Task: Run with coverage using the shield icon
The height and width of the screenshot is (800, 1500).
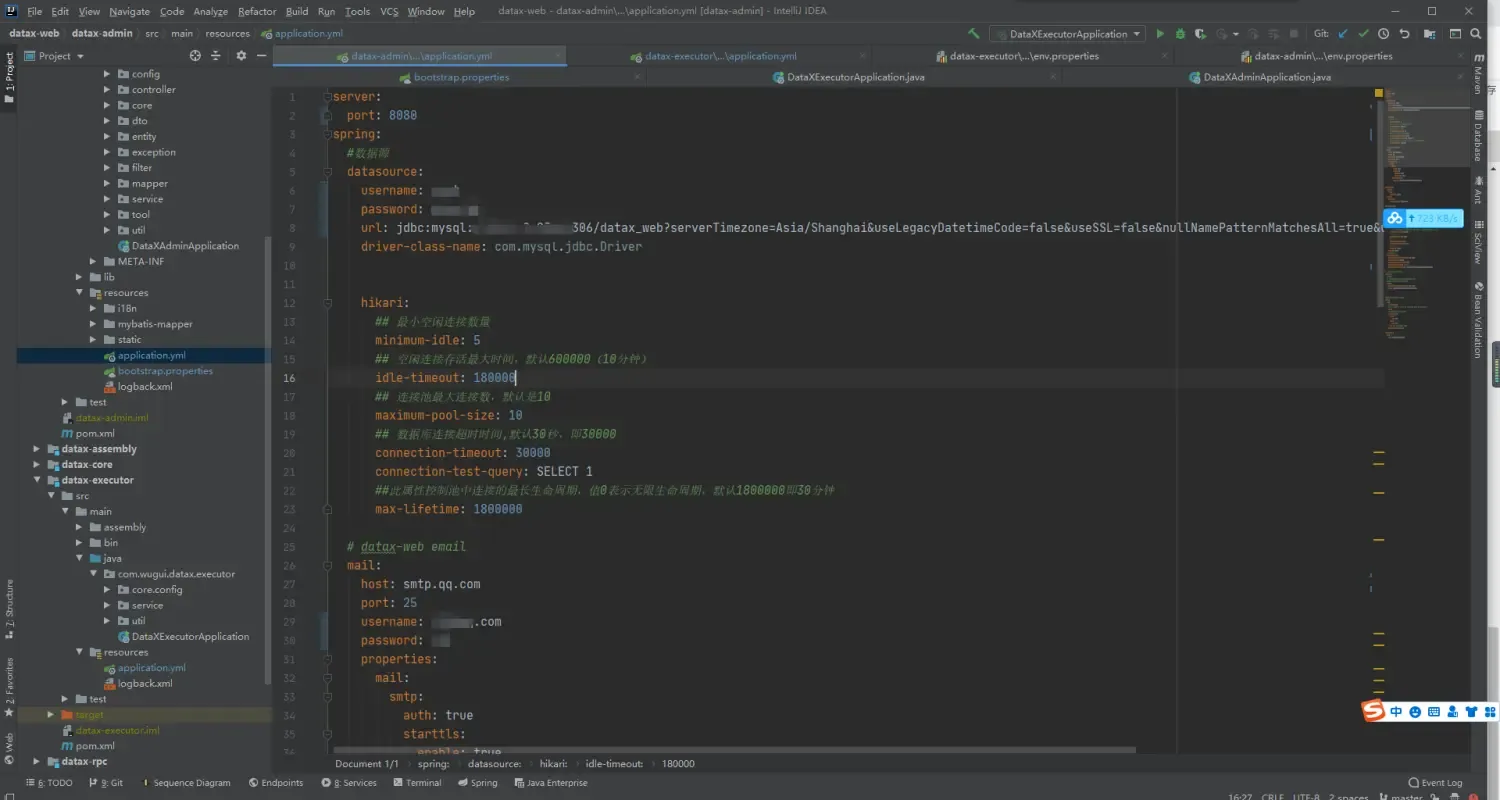Action: (x=1200, y=33)
